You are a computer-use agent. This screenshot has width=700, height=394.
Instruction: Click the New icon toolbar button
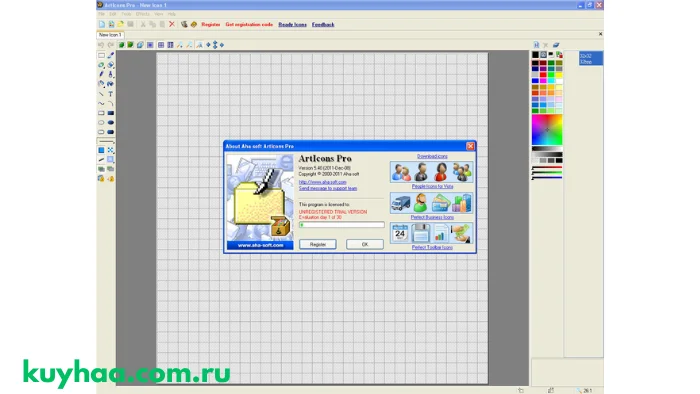pyautogui.click(x=102, y=24)
